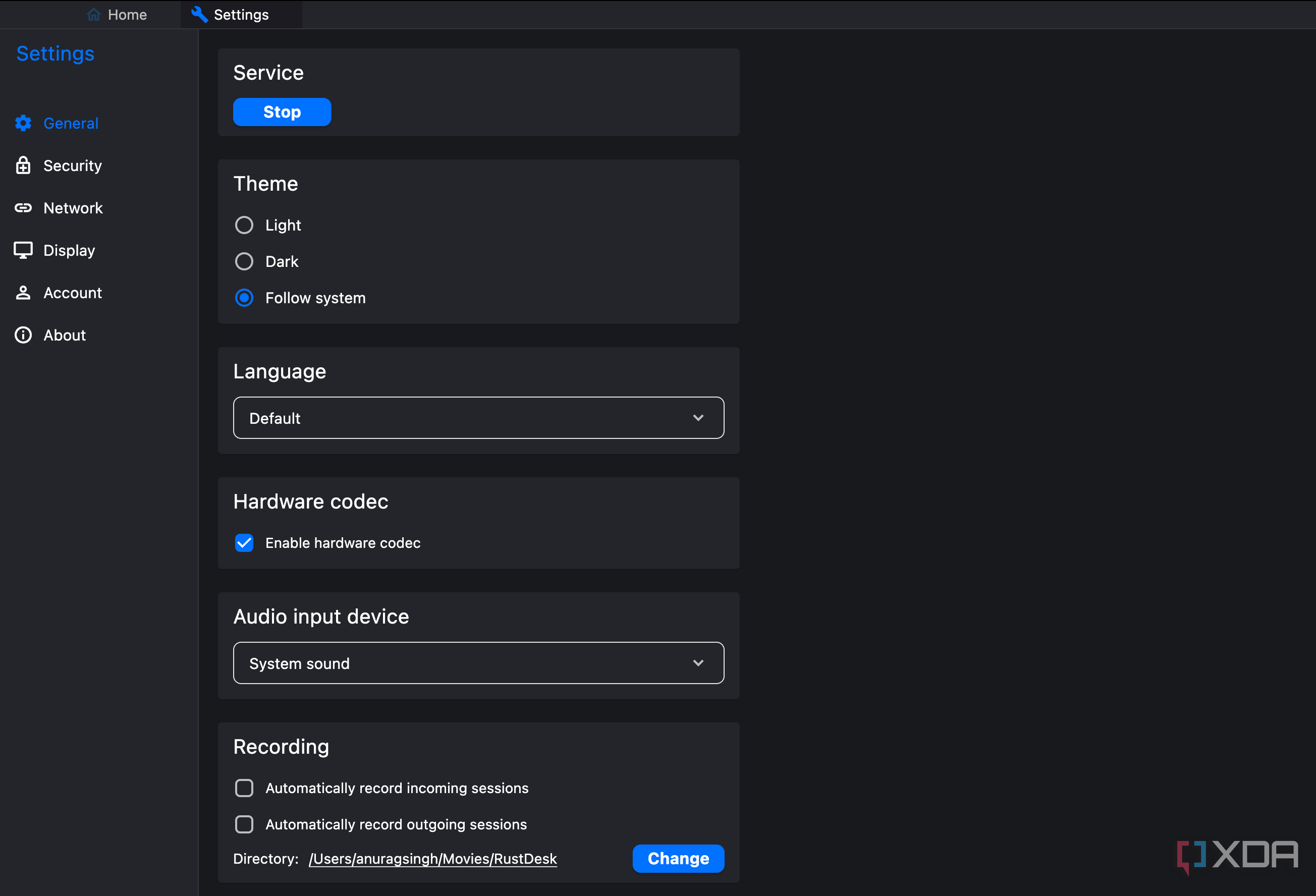
Task: Click the Display monitor icon
Action: click(23, 250)
